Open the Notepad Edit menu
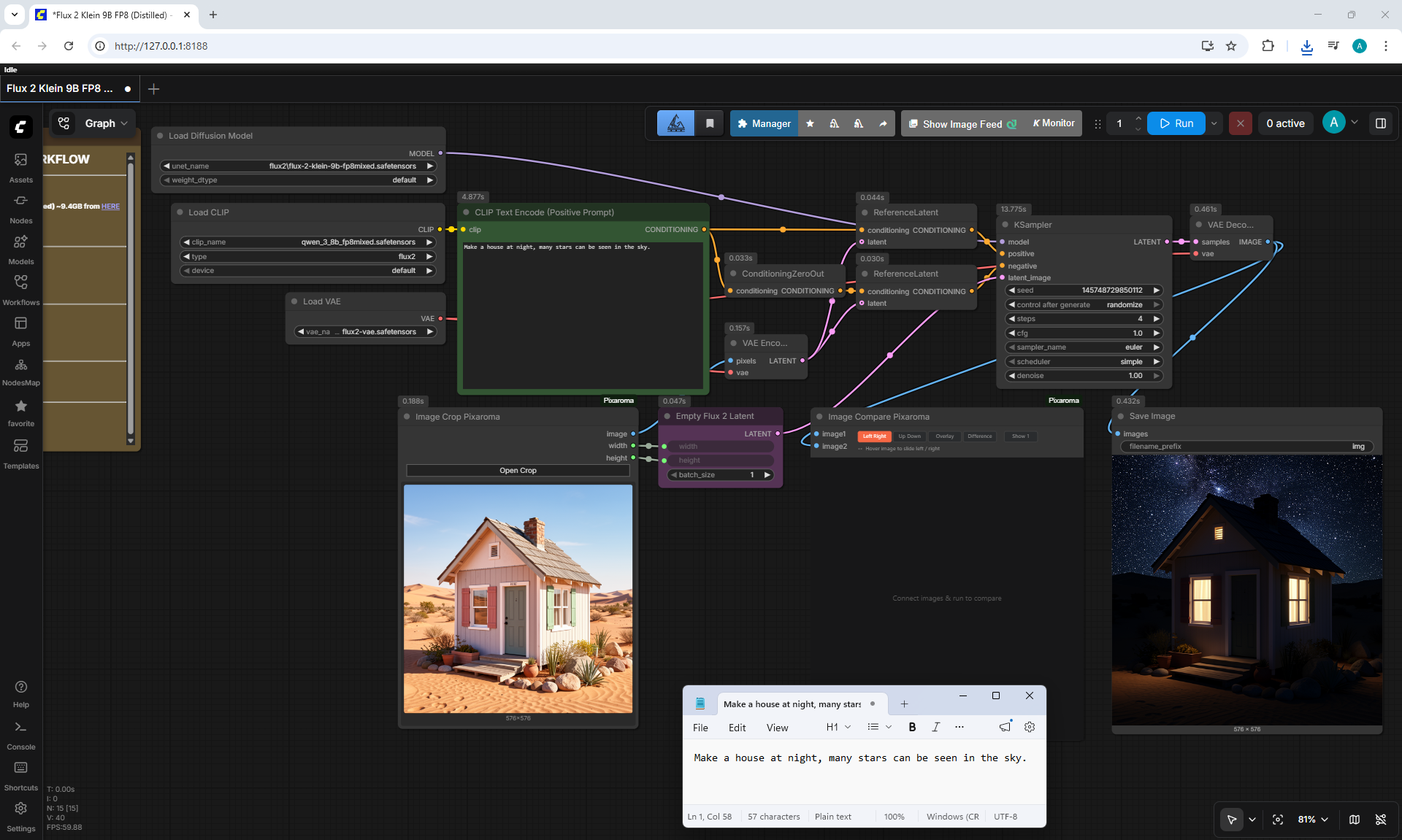This screenshot has width=1402, height=840. click(x=737, y=728)
